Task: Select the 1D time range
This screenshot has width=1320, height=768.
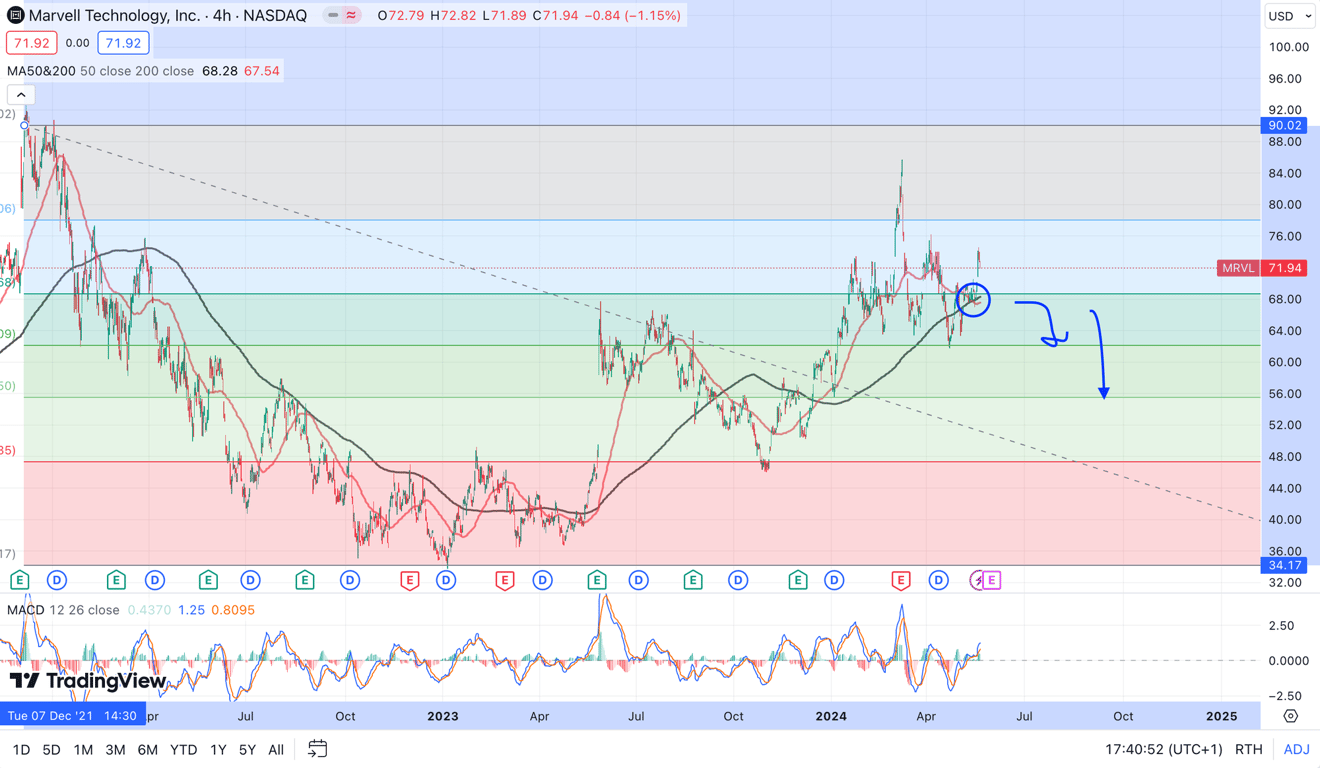Action: click(x=21, y=749)
